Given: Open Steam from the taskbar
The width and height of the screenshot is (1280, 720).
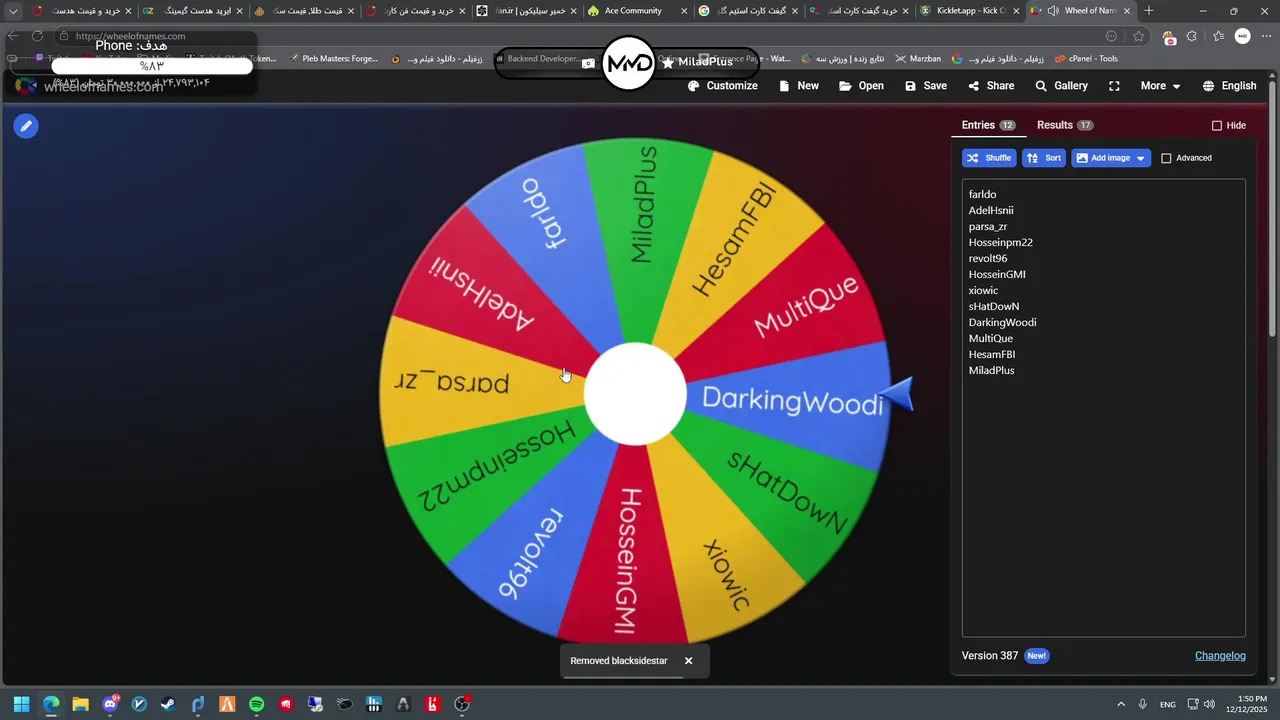Looking at the screenshot, I should (x=168, y=704).
